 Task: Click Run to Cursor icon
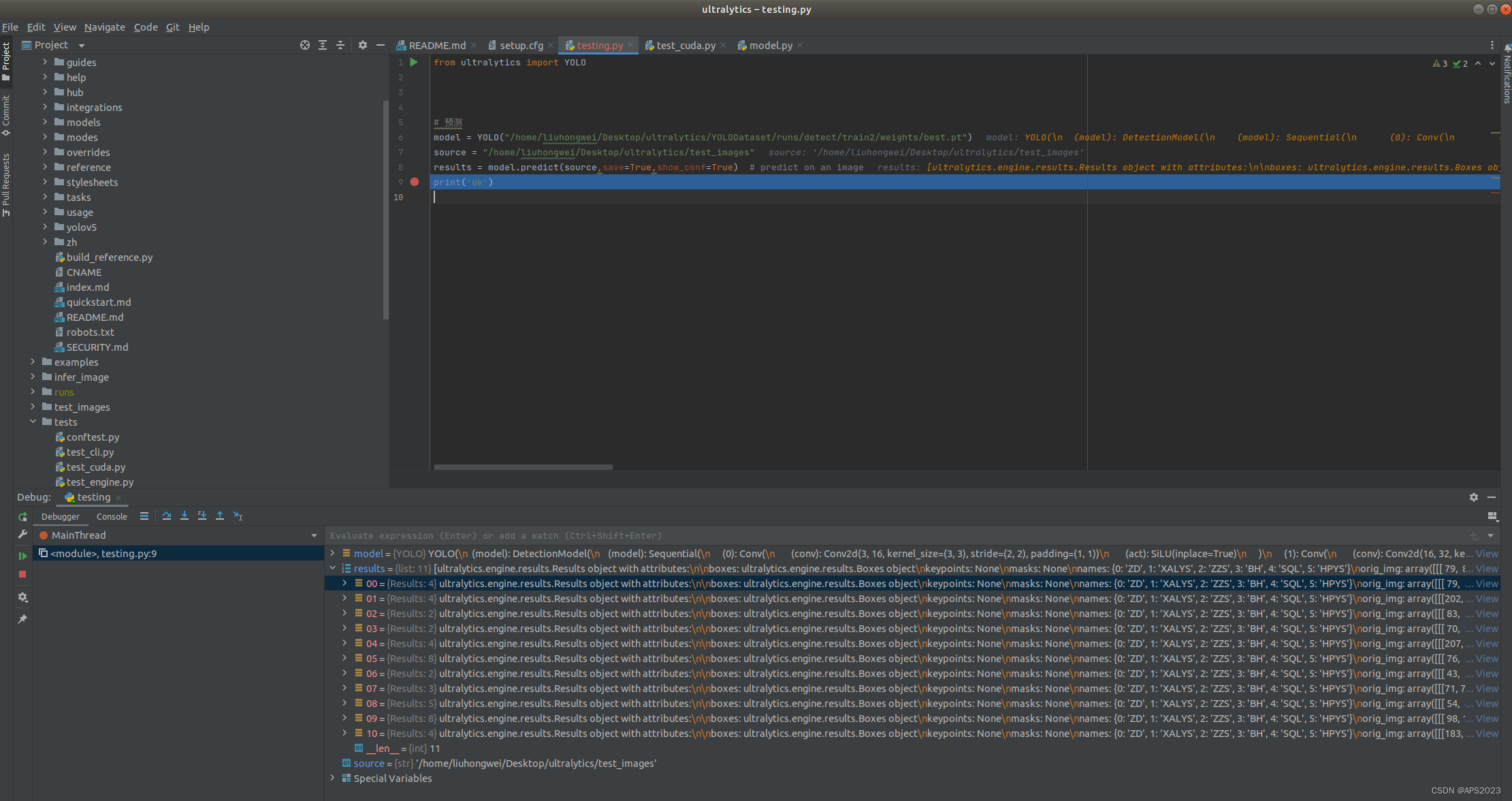pyautogui.click(x=238, y=516)
